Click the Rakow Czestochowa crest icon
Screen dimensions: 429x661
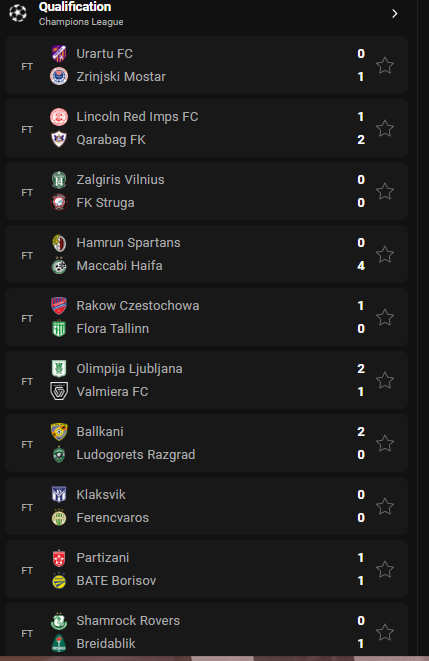pyautogui.click(x=59, y=306)
